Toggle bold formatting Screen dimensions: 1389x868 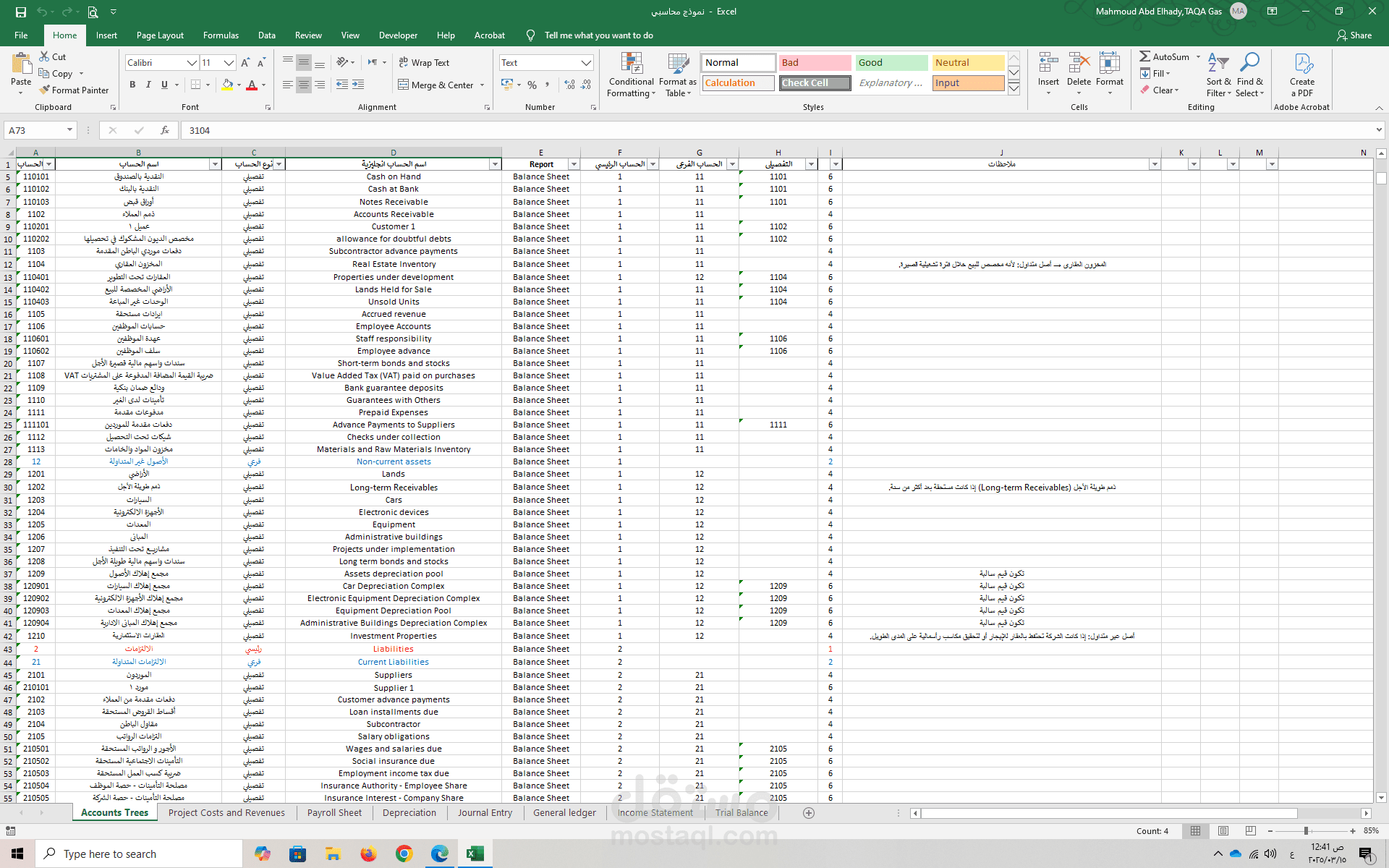click(x=132, y=85)
